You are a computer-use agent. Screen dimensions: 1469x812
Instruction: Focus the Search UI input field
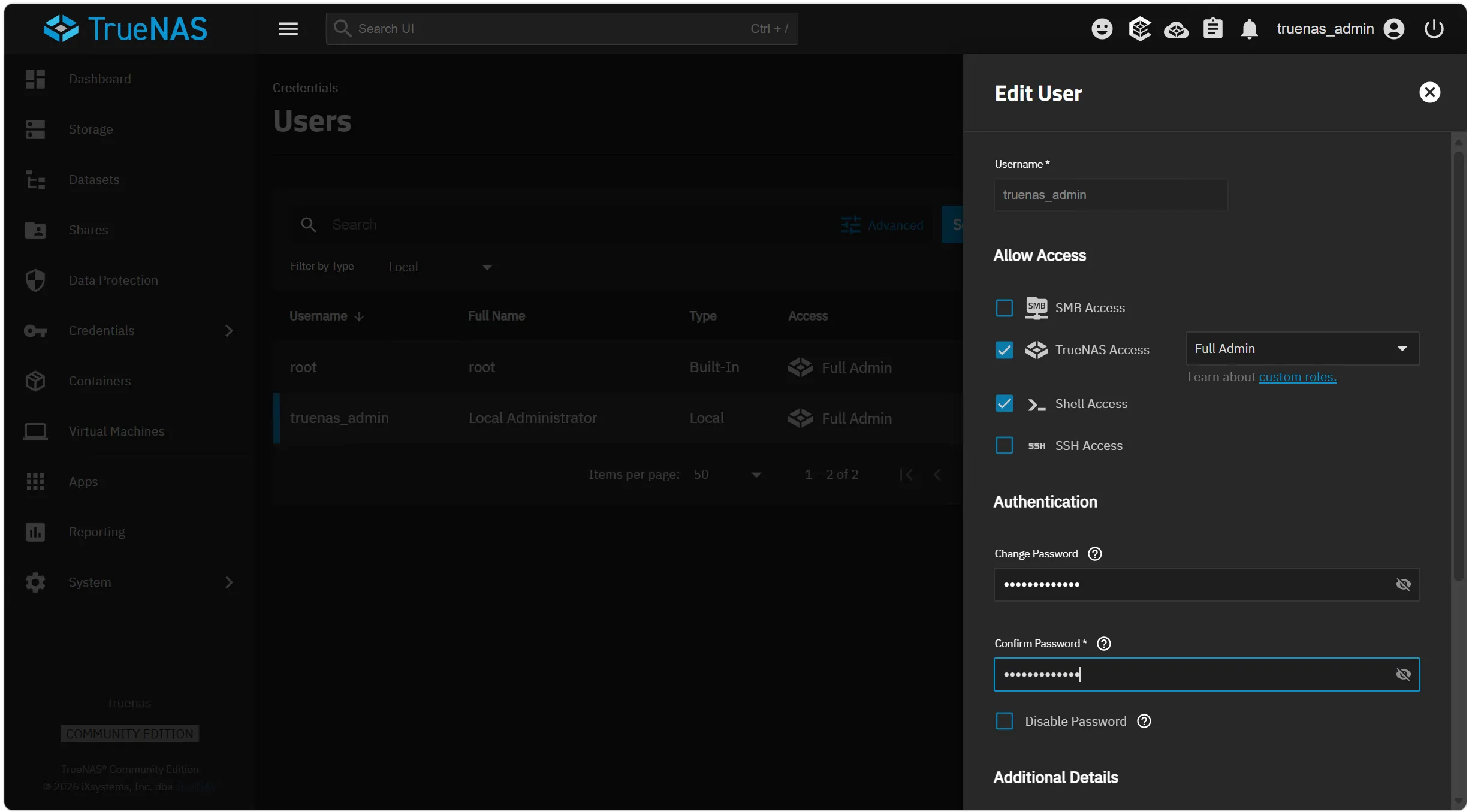tap(562, 29)
